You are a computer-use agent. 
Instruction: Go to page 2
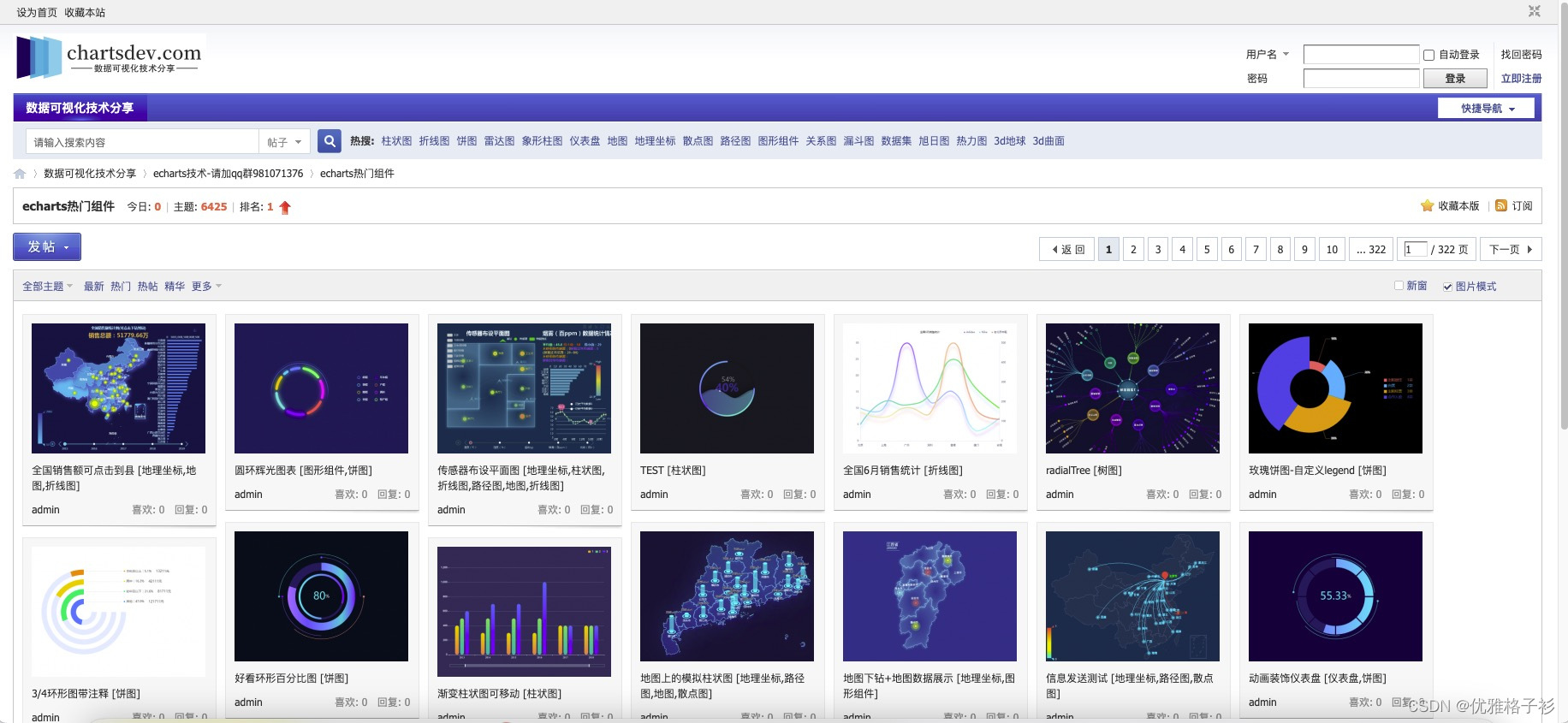(1133, 249)
